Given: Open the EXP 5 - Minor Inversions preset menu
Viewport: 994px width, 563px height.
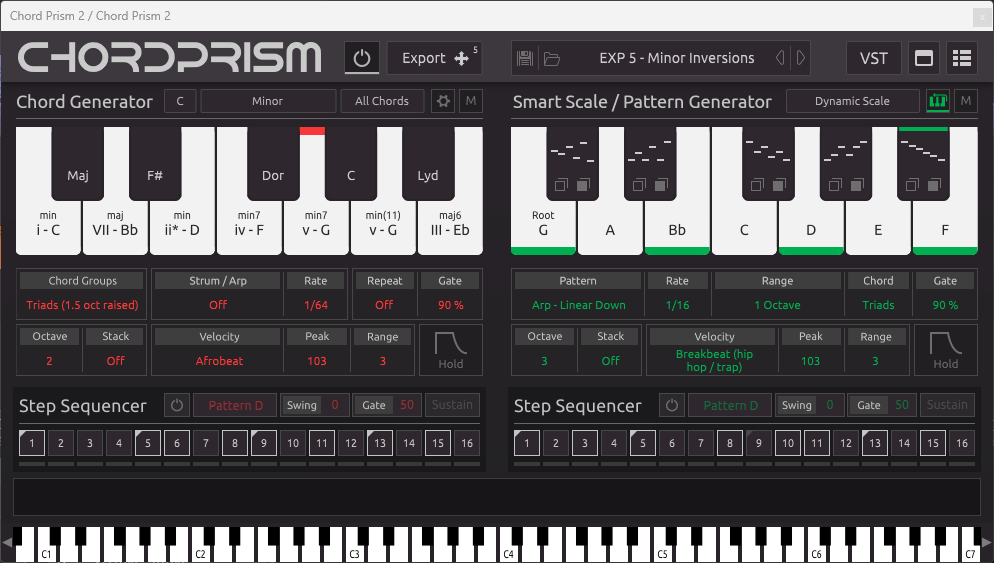Looking at the screenshot, I should [x=676, y=58].
